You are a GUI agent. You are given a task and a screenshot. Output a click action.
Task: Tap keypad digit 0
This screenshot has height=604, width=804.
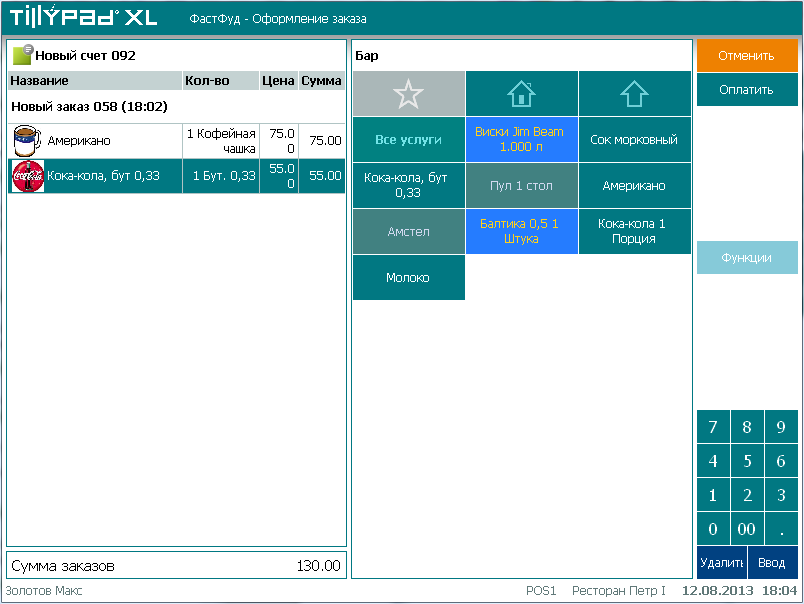tap(713, 529)
